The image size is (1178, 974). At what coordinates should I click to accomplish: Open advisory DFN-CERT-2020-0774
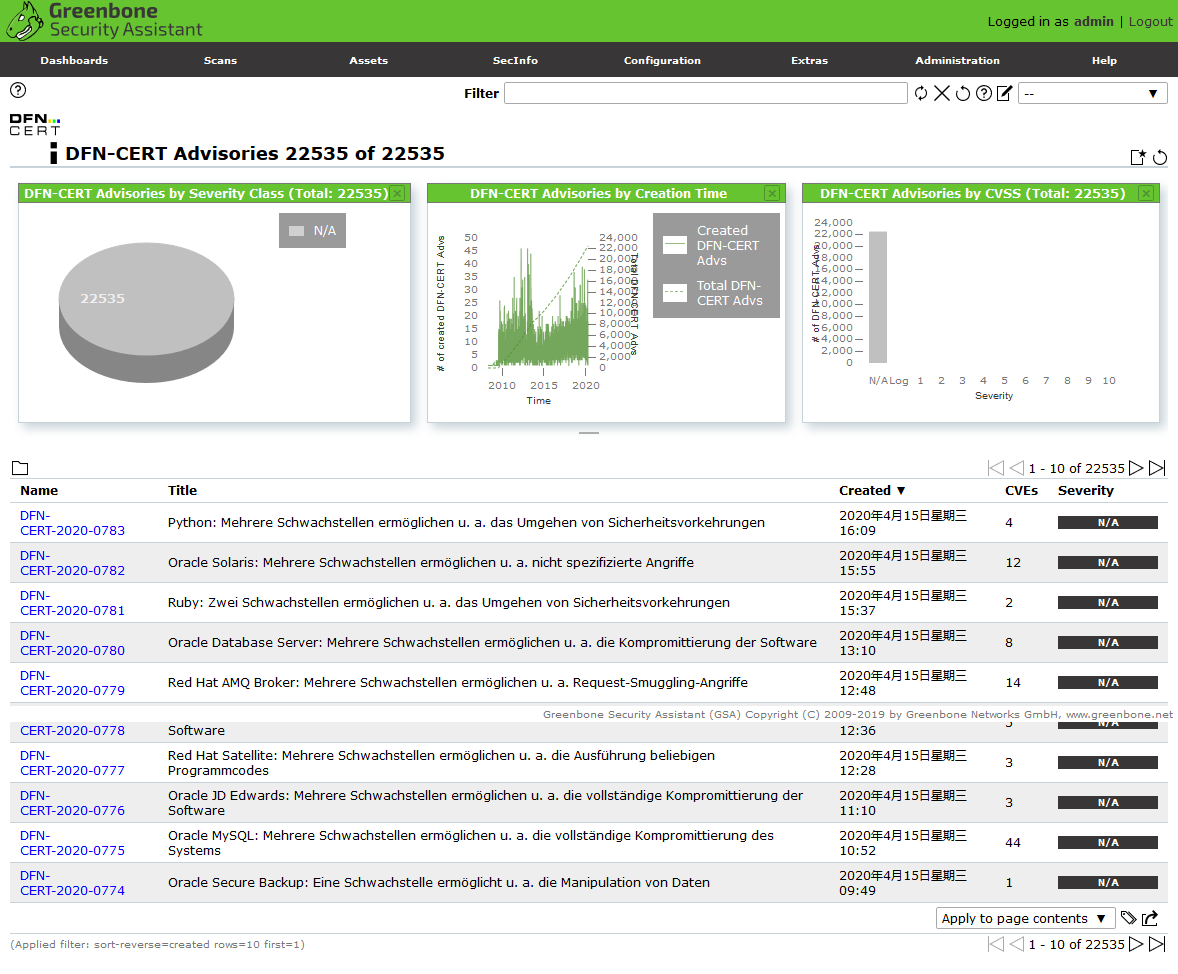72,882
